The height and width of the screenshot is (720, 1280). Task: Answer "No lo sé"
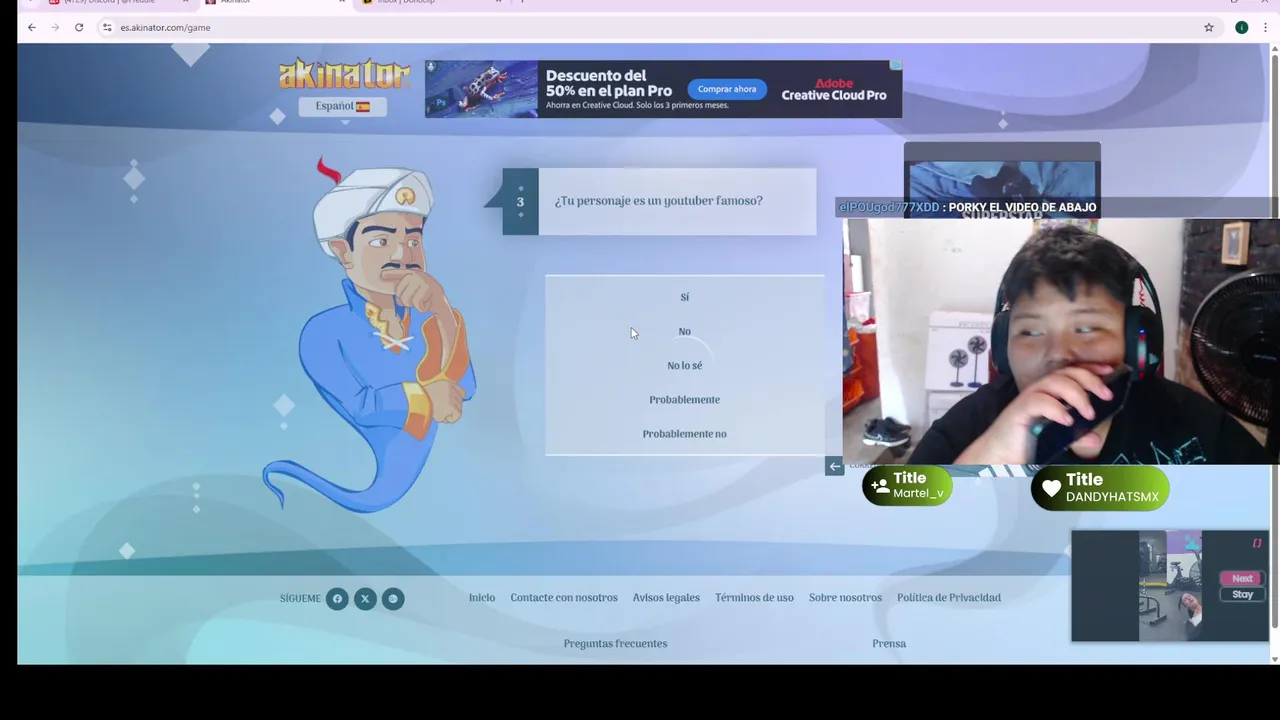coord(684,365)
